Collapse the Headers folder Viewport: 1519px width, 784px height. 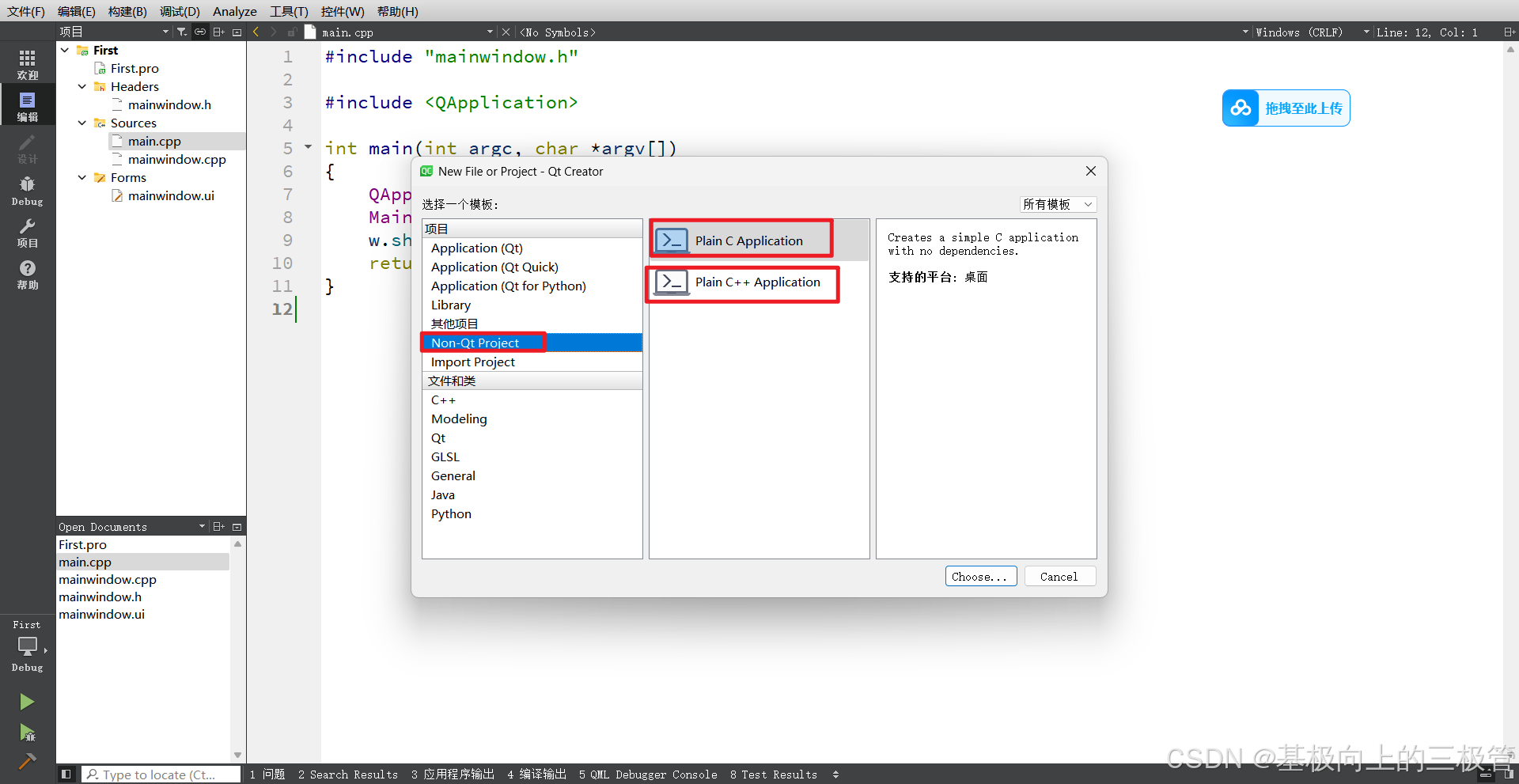pyautogui.click(x=82, y=86)
